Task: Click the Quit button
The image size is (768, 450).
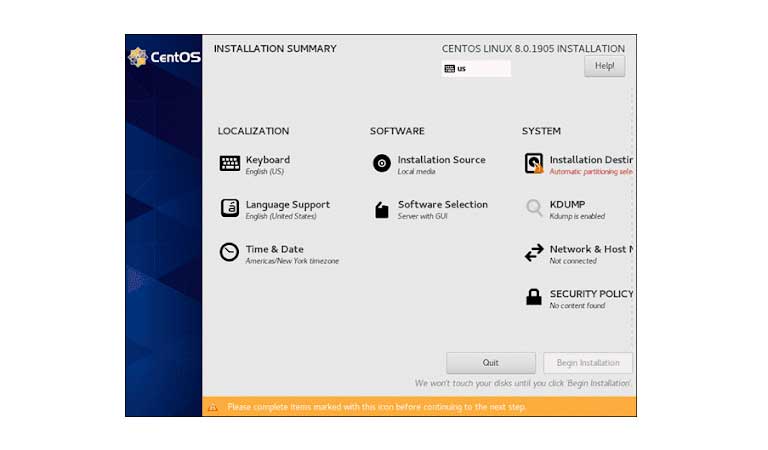Action: [x=491, y=363]
